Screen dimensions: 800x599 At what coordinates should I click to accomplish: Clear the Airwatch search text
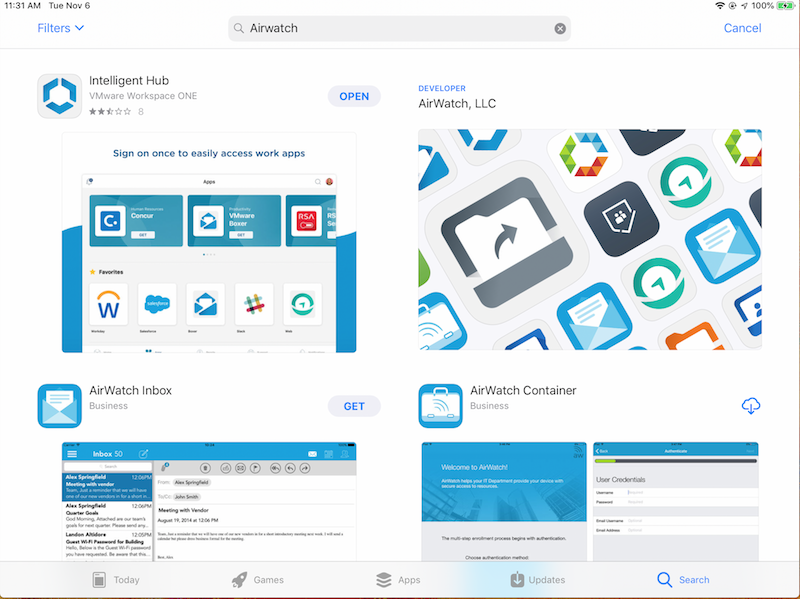tap(560, 28)
